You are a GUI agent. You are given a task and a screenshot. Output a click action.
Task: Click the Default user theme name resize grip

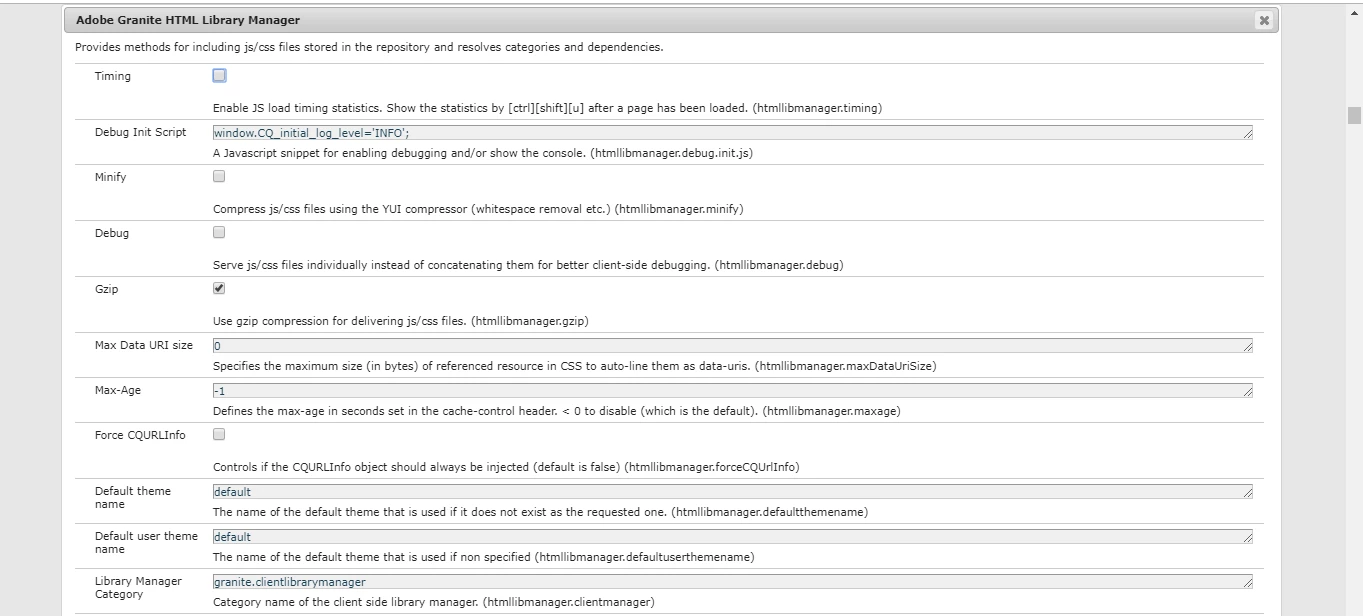pos(1247,538)
